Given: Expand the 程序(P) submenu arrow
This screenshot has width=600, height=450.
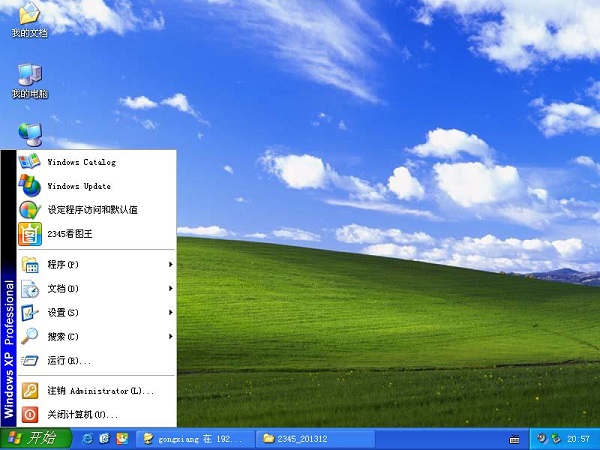Looking at the screenshot, I should coord(171,264).
